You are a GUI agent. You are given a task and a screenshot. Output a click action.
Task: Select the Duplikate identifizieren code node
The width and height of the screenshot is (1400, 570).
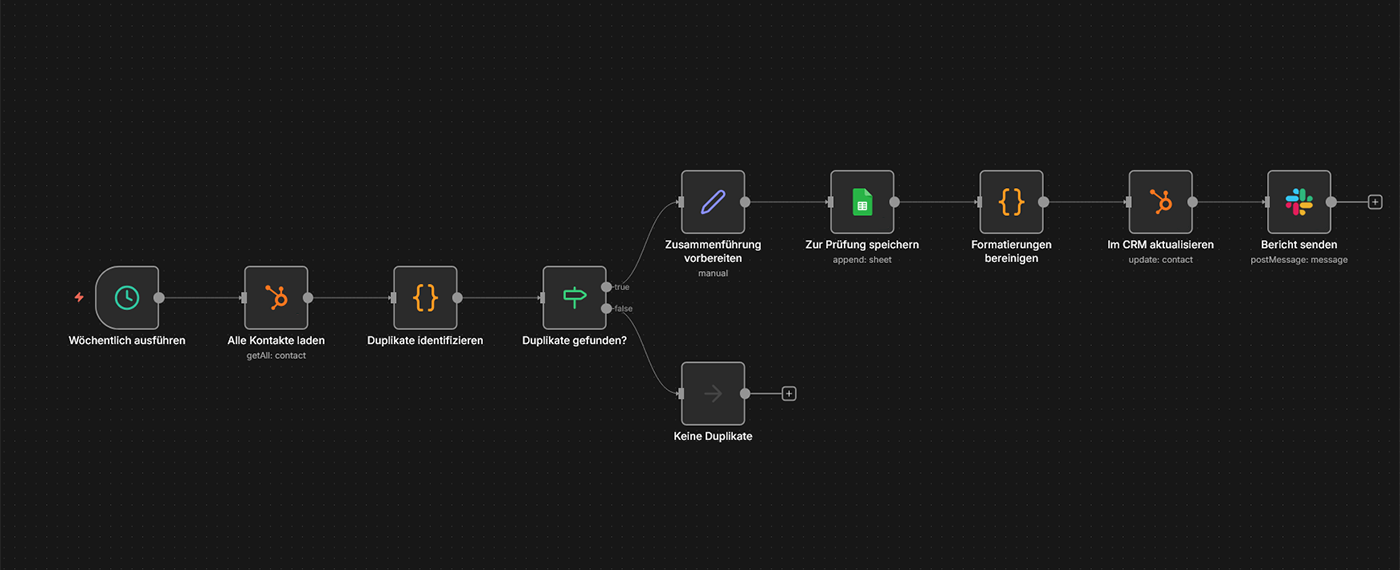(x=425, y=297)
